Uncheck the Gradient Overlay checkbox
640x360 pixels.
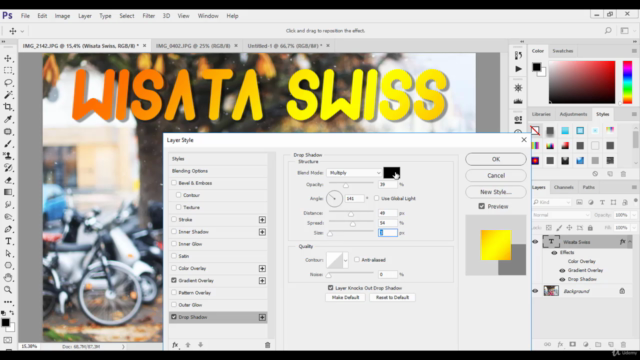click(x=174, y=280)
